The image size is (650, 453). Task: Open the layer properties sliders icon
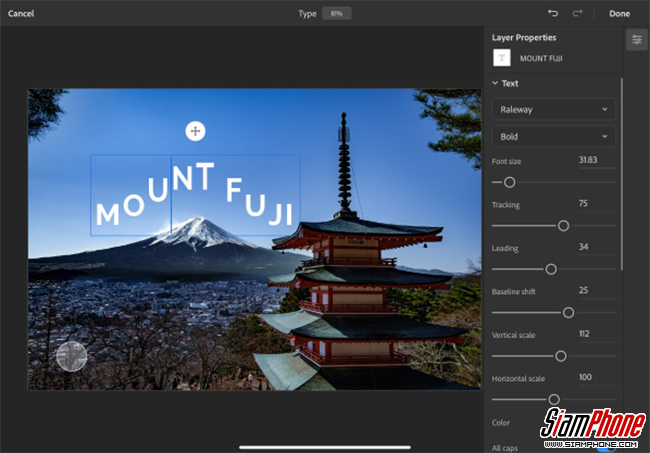(637, 40)
